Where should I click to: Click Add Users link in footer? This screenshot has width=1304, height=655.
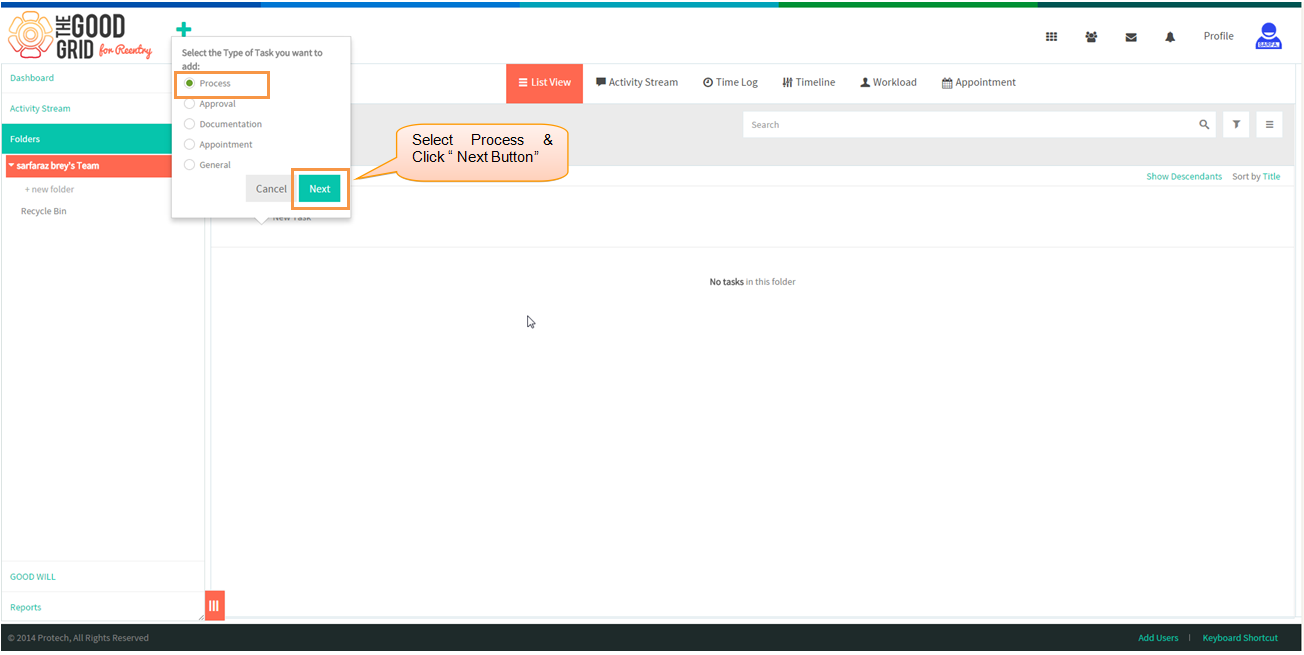[1158, 638]
